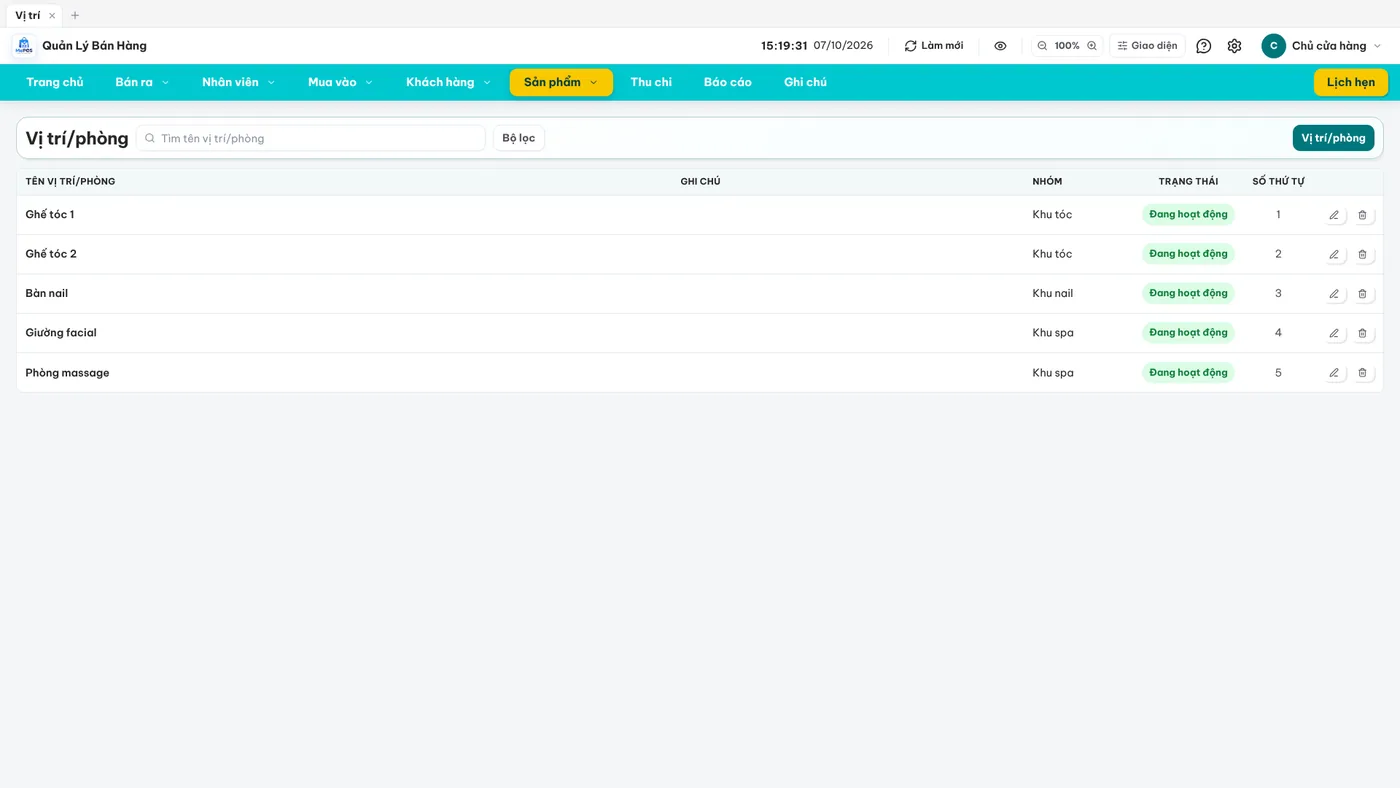Screen dimensions: 1400x788
Task: Click the Phòng massage name cell
Action: click(67, 373)
